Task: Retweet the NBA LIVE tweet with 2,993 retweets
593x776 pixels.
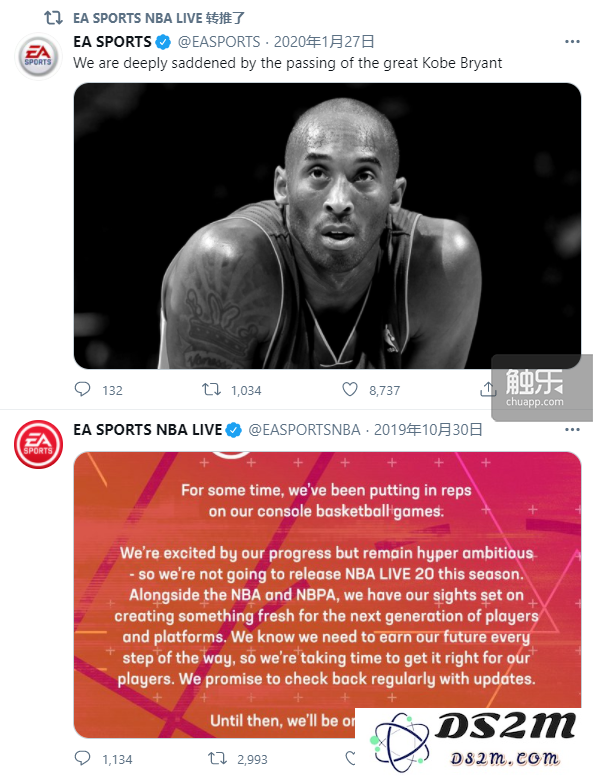Action: [217, 758]
